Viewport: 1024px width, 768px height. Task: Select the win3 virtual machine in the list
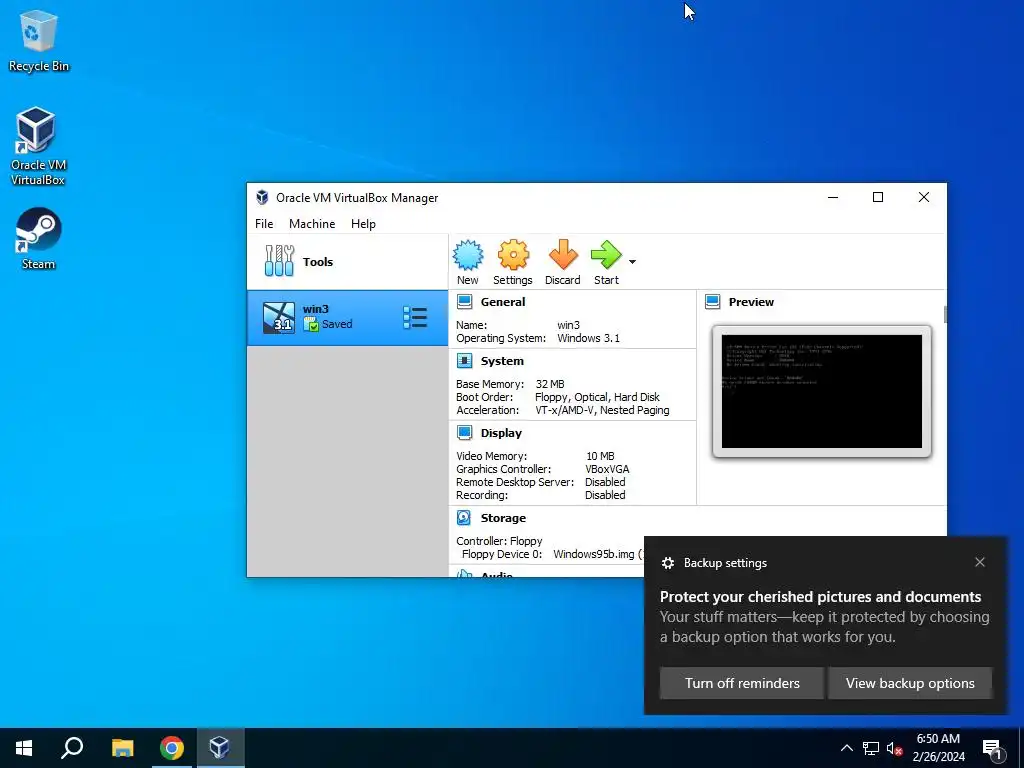tap(347, 318)
